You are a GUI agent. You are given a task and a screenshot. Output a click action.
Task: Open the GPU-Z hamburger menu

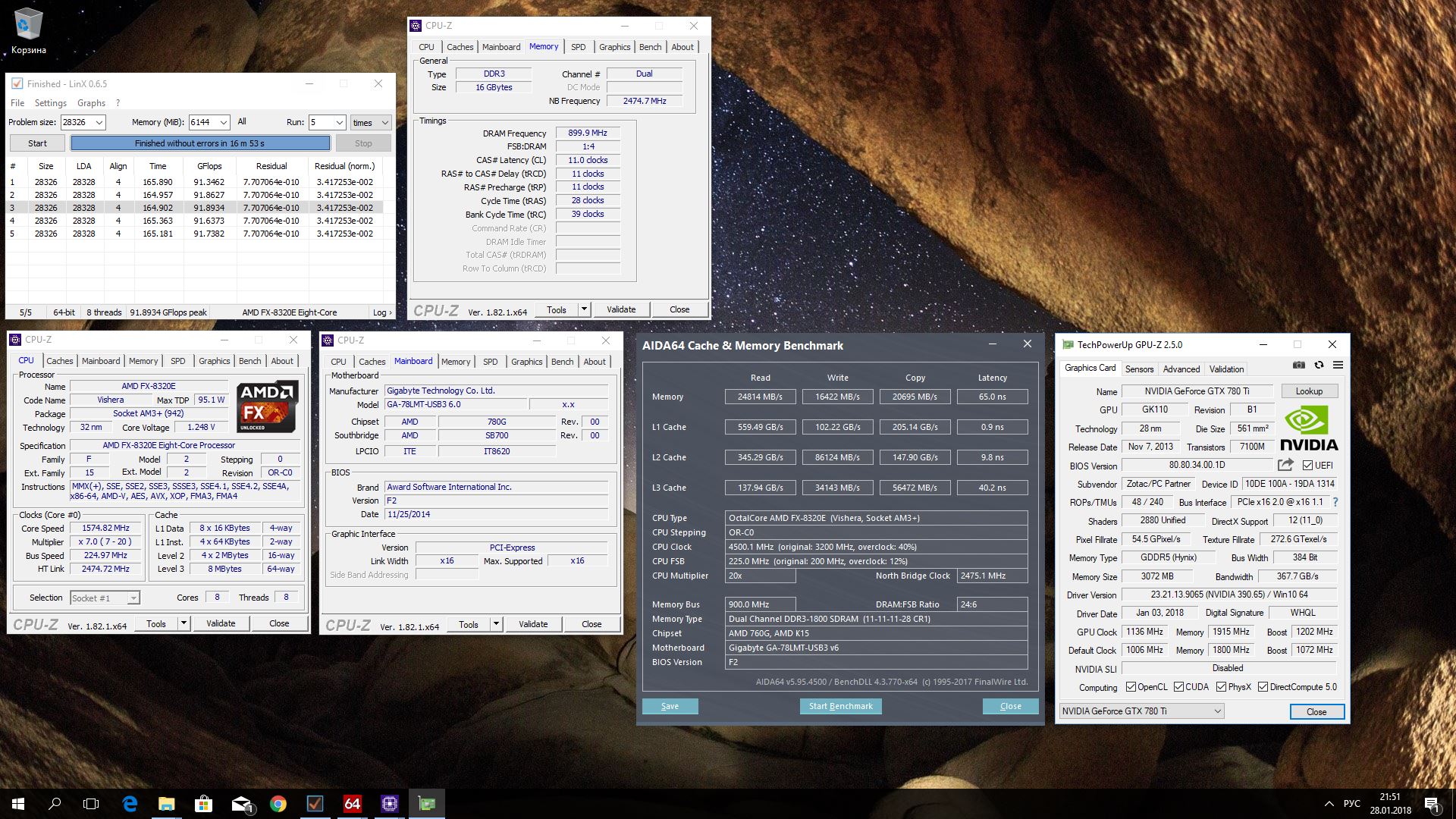(1338, 365)
